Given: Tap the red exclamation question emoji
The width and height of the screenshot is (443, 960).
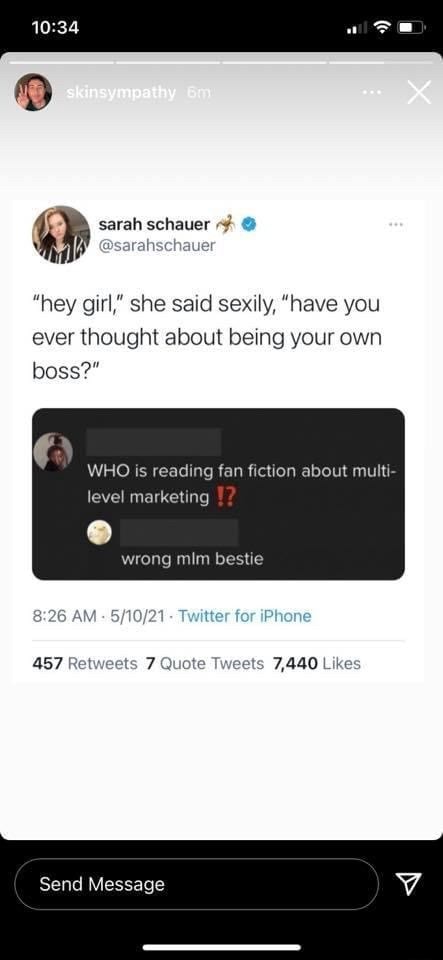Looking at the screenshot, I should pyautogui.click(x=226, y=497).
